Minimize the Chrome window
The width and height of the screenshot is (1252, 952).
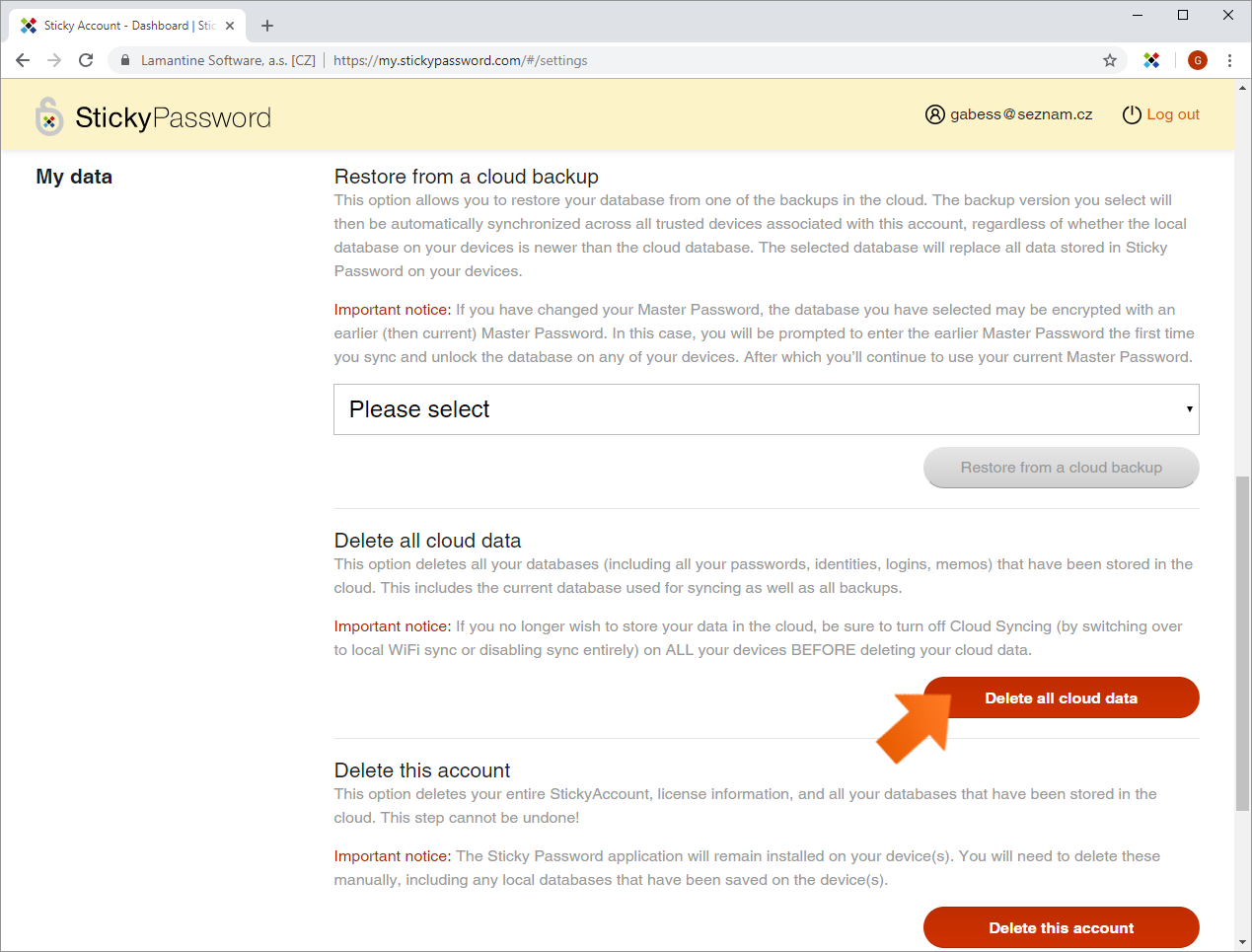pos(1138,15)
